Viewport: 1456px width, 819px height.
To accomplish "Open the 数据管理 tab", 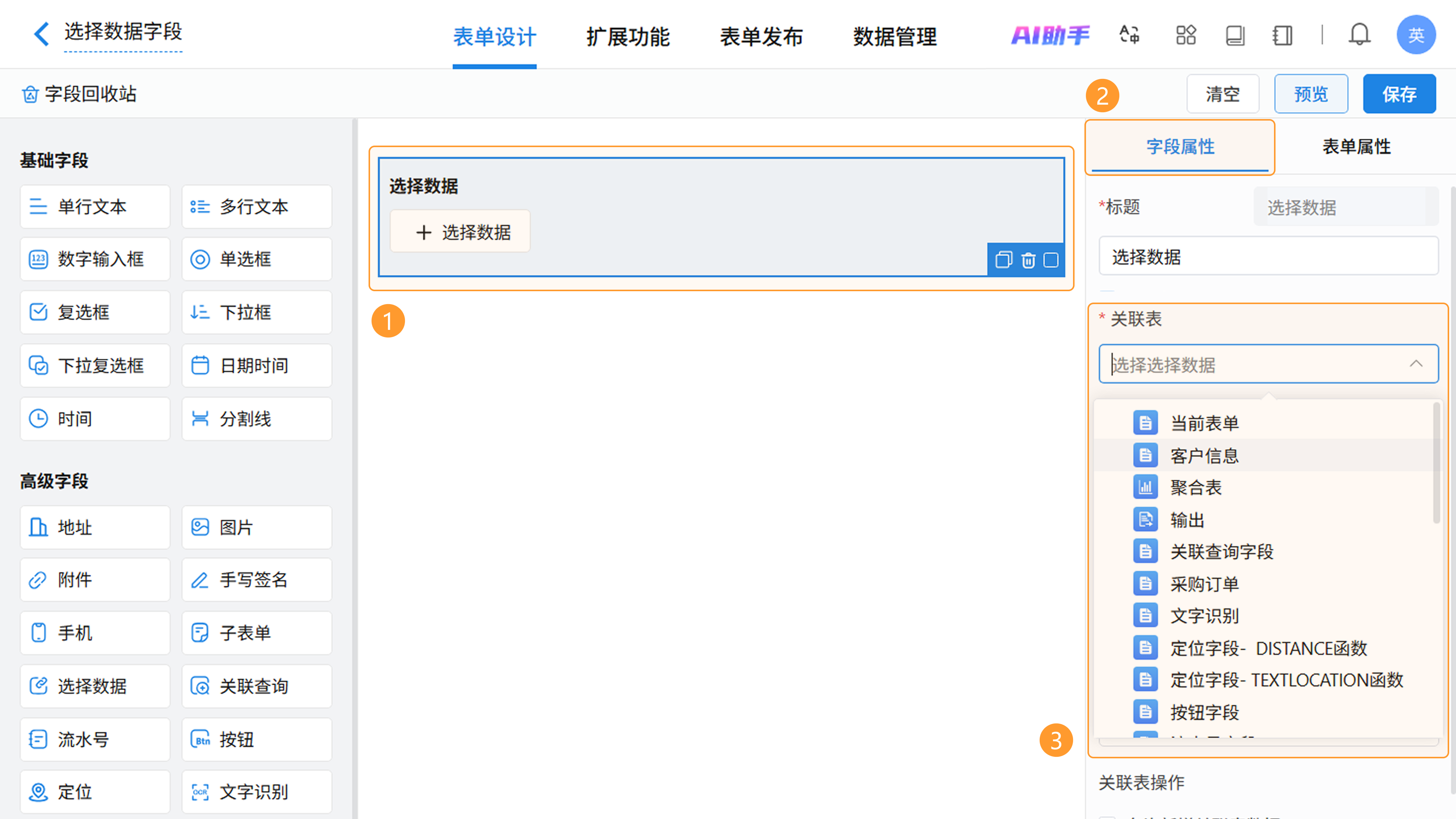I will pyautogui.click(x=895, y=37).
